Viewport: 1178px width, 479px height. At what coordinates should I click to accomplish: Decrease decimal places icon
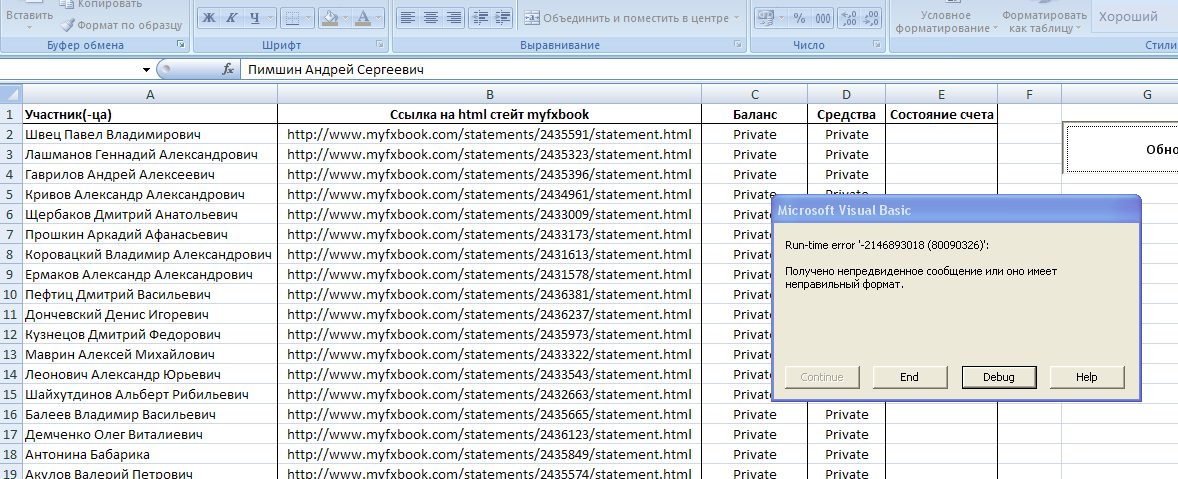click(x=871, y=18)
